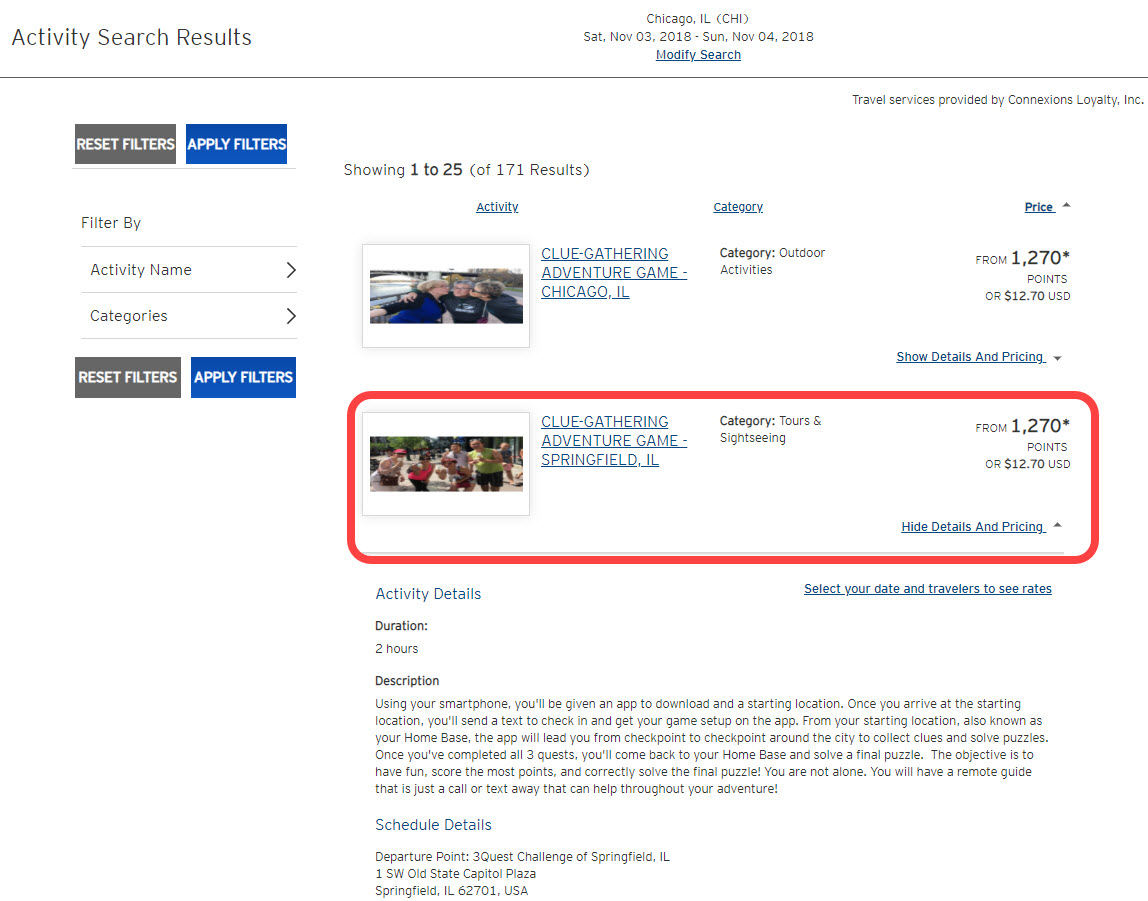Click the Filter By heading text
The image size is (1148, 901).
tap(111, 223)
